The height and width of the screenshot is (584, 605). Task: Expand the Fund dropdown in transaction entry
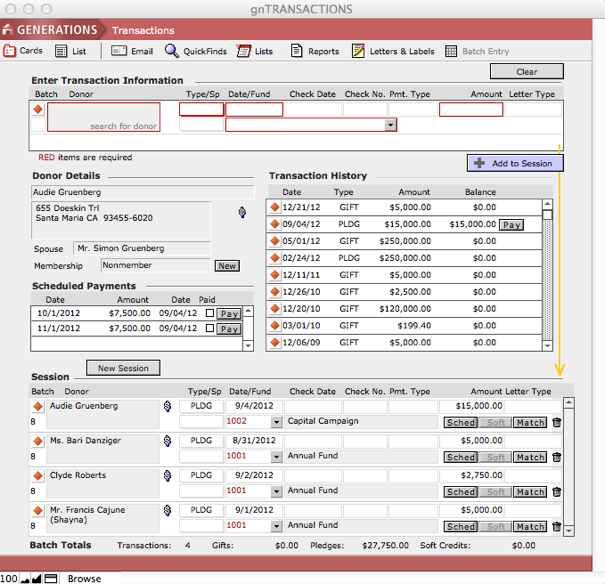390,125
